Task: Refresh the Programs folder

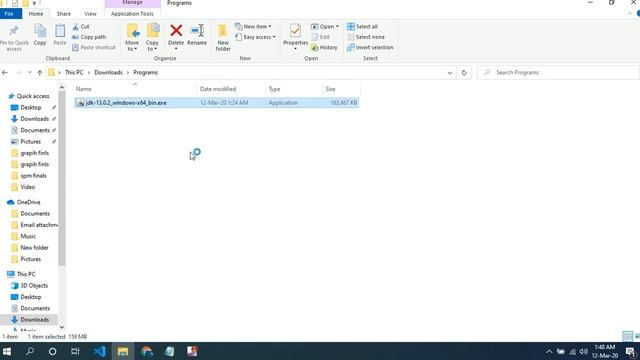Action: pyautogui.click(x=464, y=73)
